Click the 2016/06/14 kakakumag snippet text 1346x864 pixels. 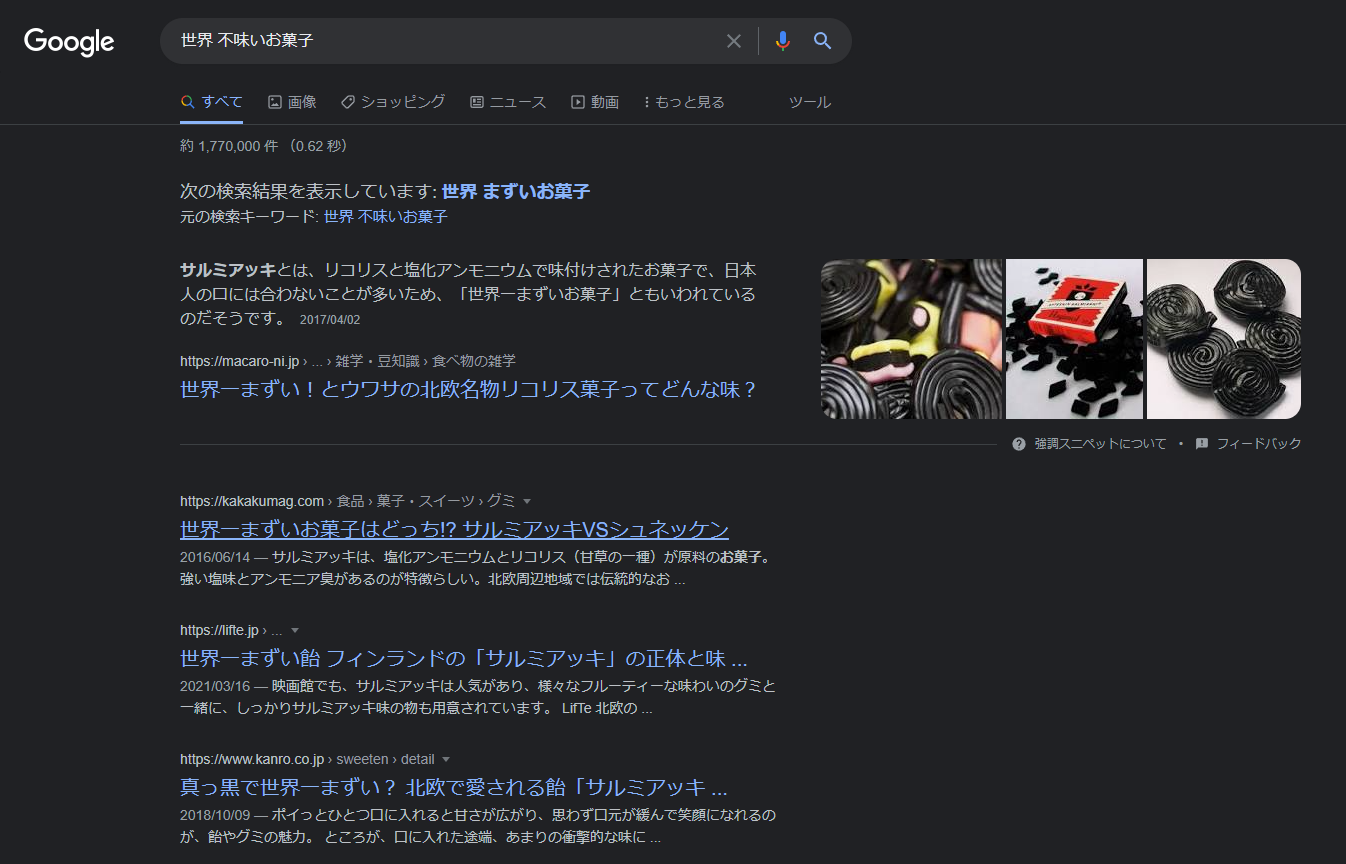[475, 568]
